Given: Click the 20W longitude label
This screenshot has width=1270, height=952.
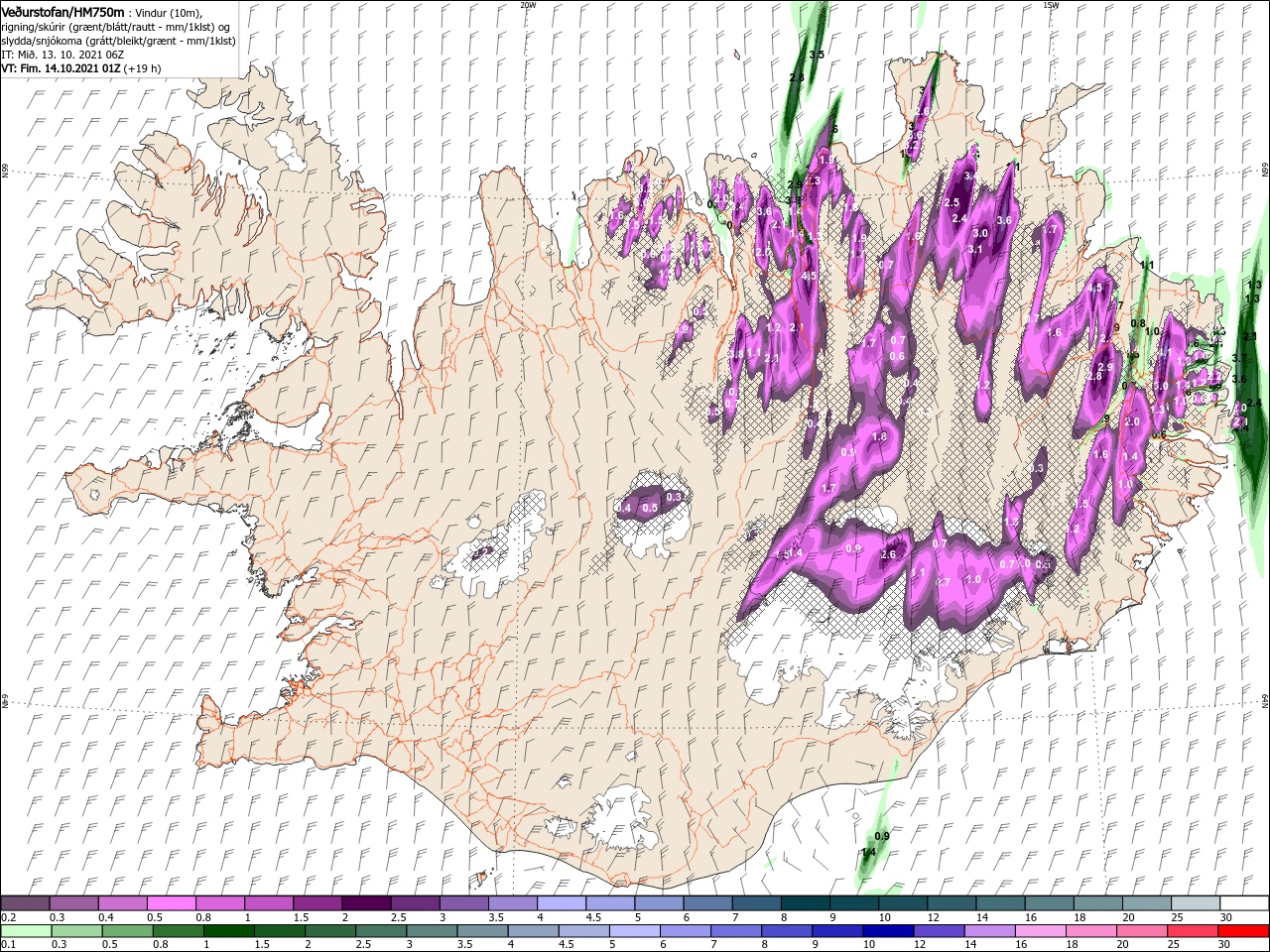Looking at the screenshot, I should 528,4.
